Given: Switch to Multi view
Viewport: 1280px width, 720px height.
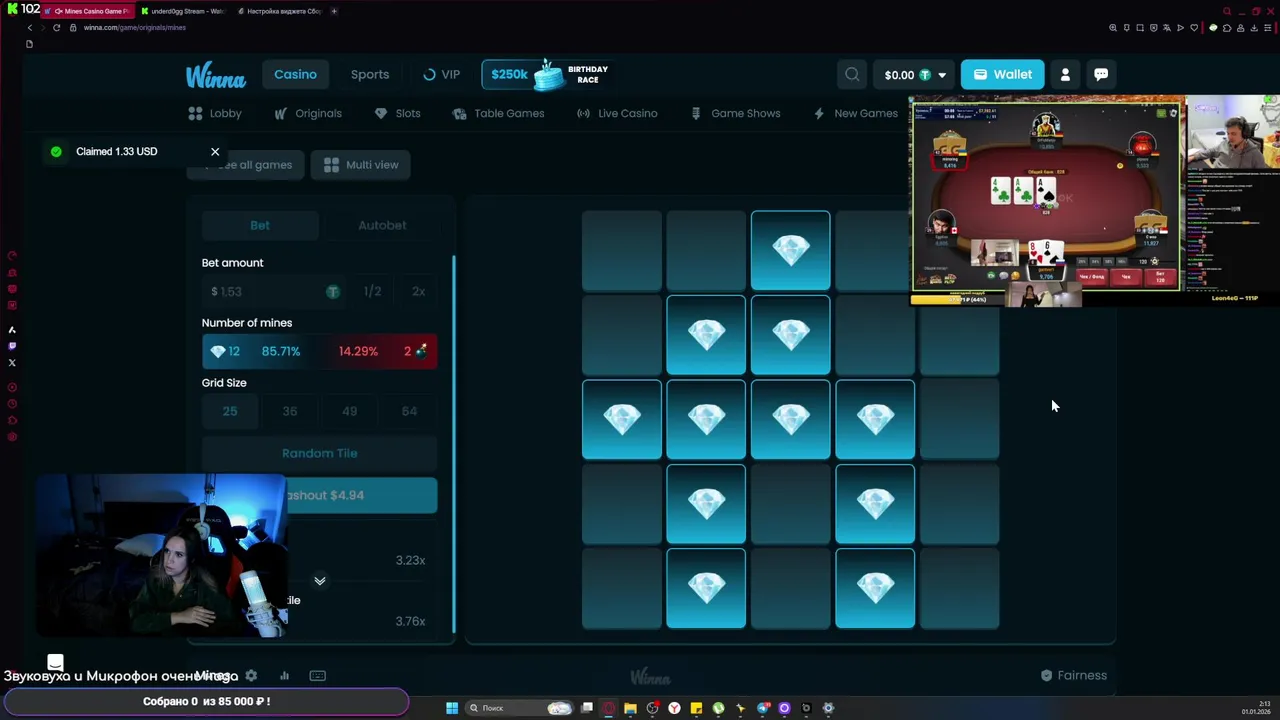Looking at the screenshot, I should [361, 165].
